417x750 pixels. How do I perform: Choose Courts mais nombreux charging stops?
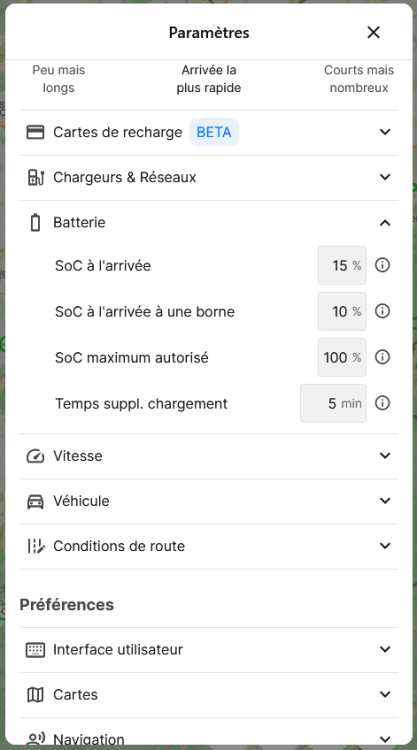coord(359,79)
